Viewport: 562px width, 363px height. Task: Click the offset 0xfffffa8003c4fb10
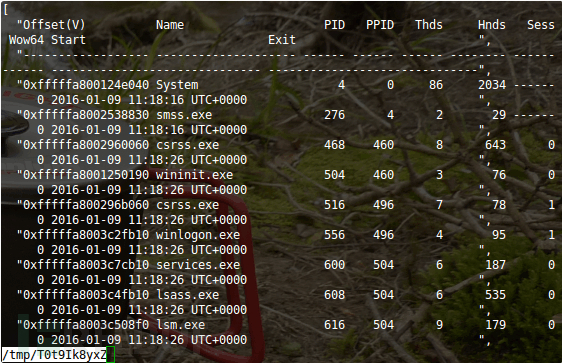point(86,295)
